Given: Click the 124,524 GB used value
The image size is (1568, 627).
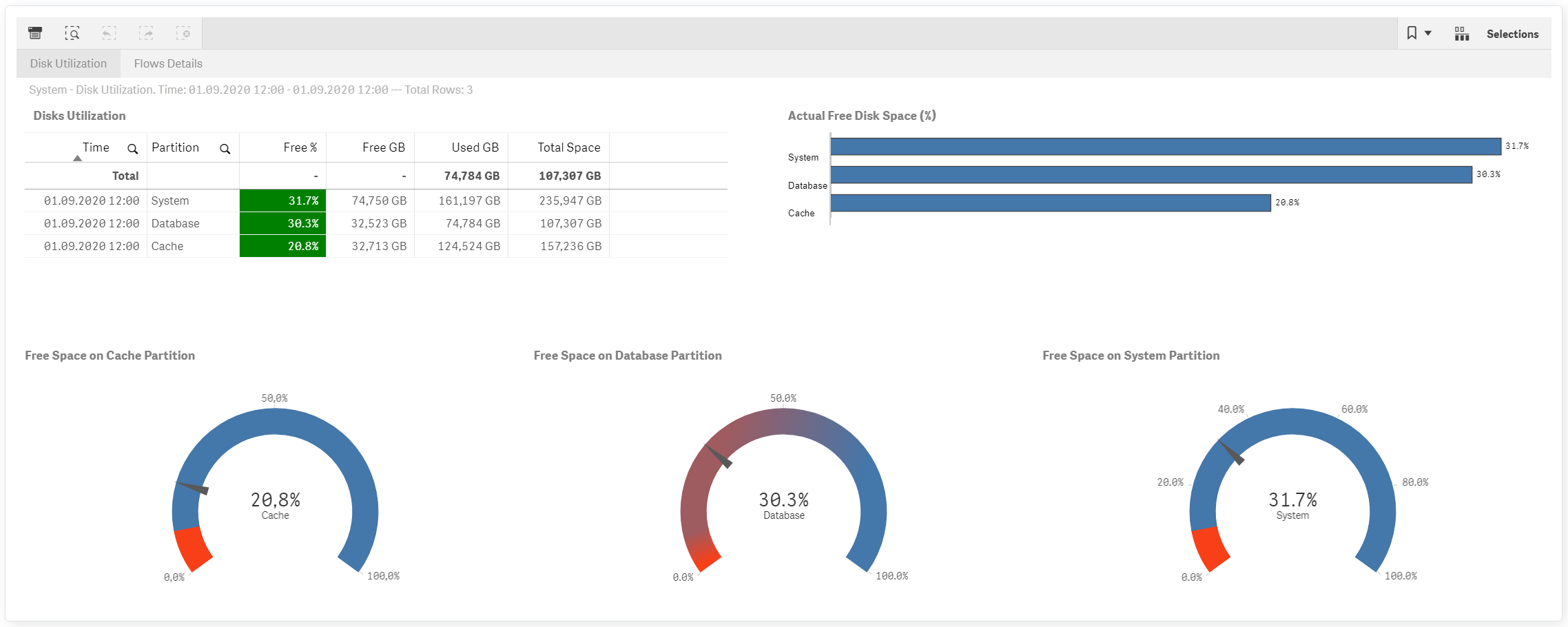Looking at the screenshot, I should coord(469,246).
